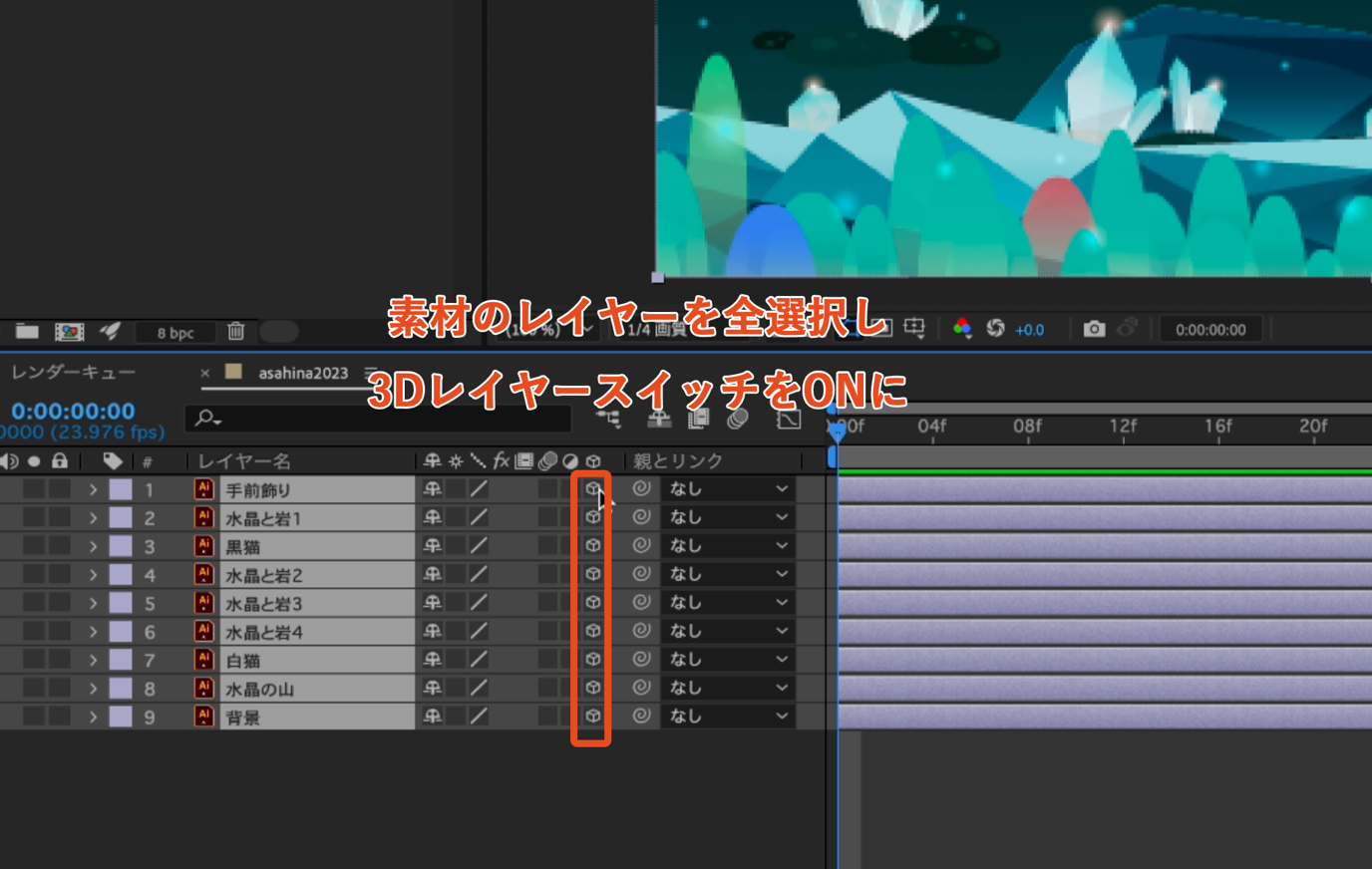Screen dimensions: 1372x869
Task: Create a new folder in the Project panel
Action: pyautogui.click(x=27, y=331)
